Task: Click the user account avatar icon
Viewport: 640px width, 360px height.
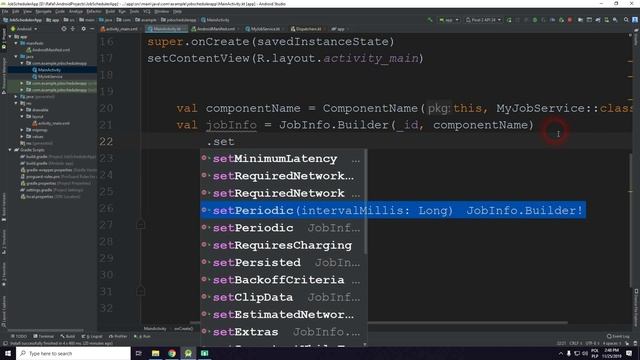Action: coord(635,20)
